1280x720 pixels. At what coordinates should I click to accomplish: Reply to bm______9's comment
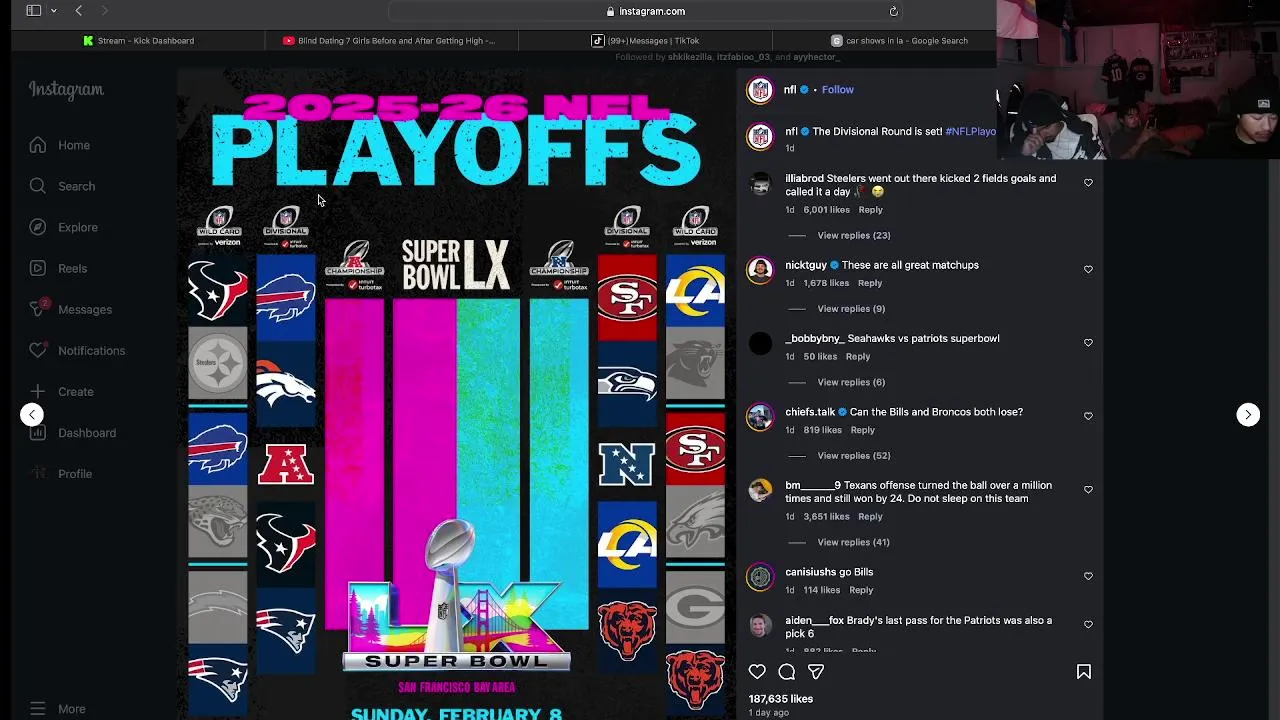pos(870,516)
